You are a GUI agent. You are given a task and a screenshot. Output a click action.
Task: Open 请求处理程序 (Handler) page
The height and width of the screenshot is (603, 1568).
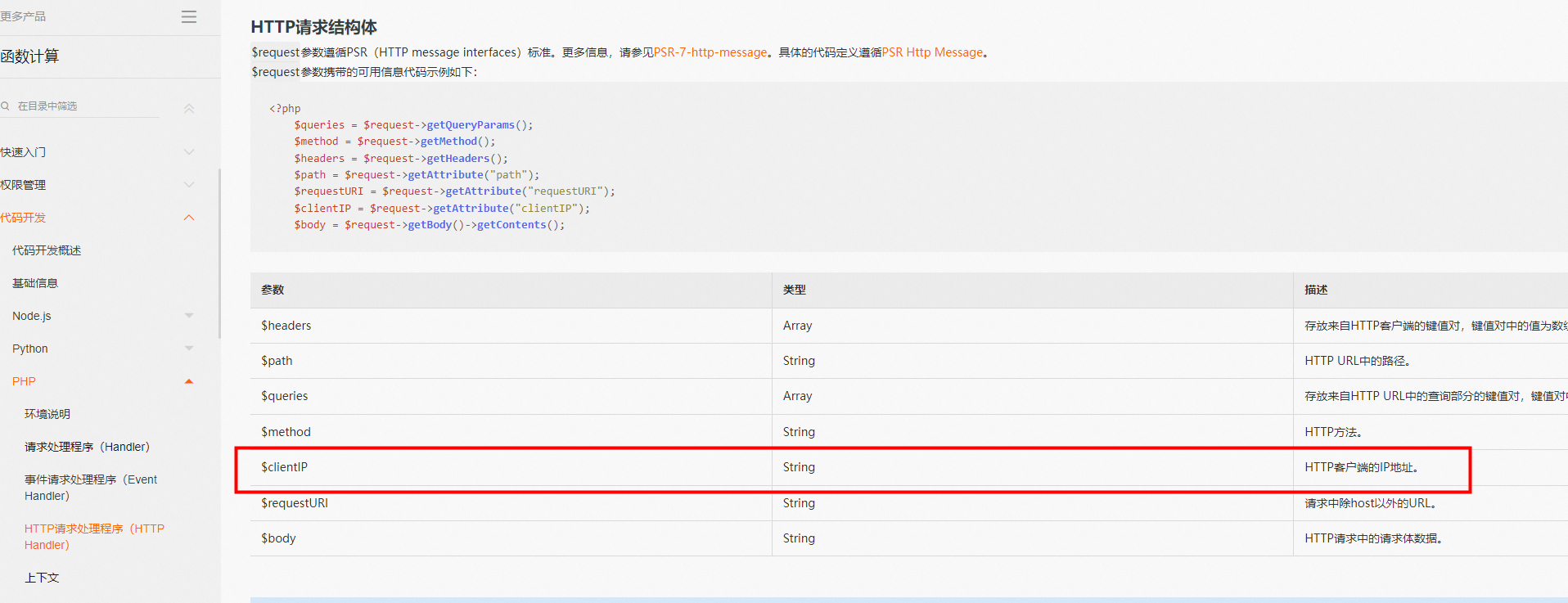pos(87,447)
